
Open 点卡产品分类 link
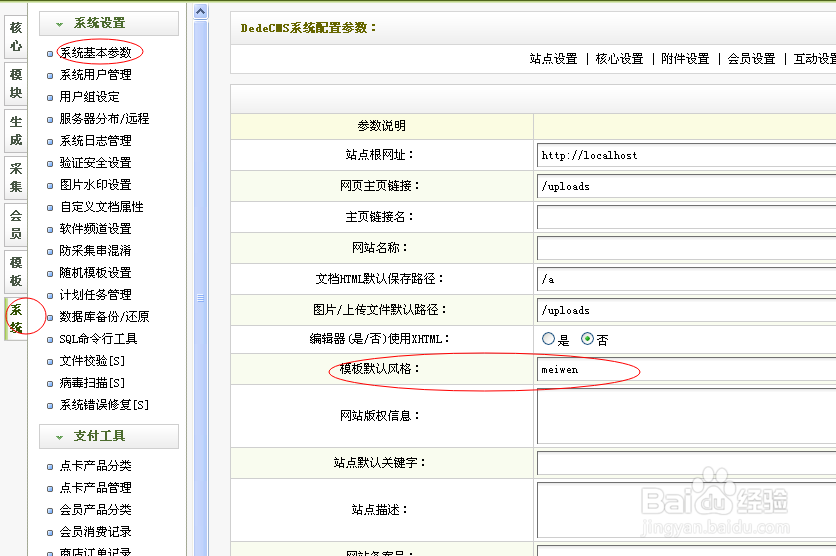click(x=95, y=466)
